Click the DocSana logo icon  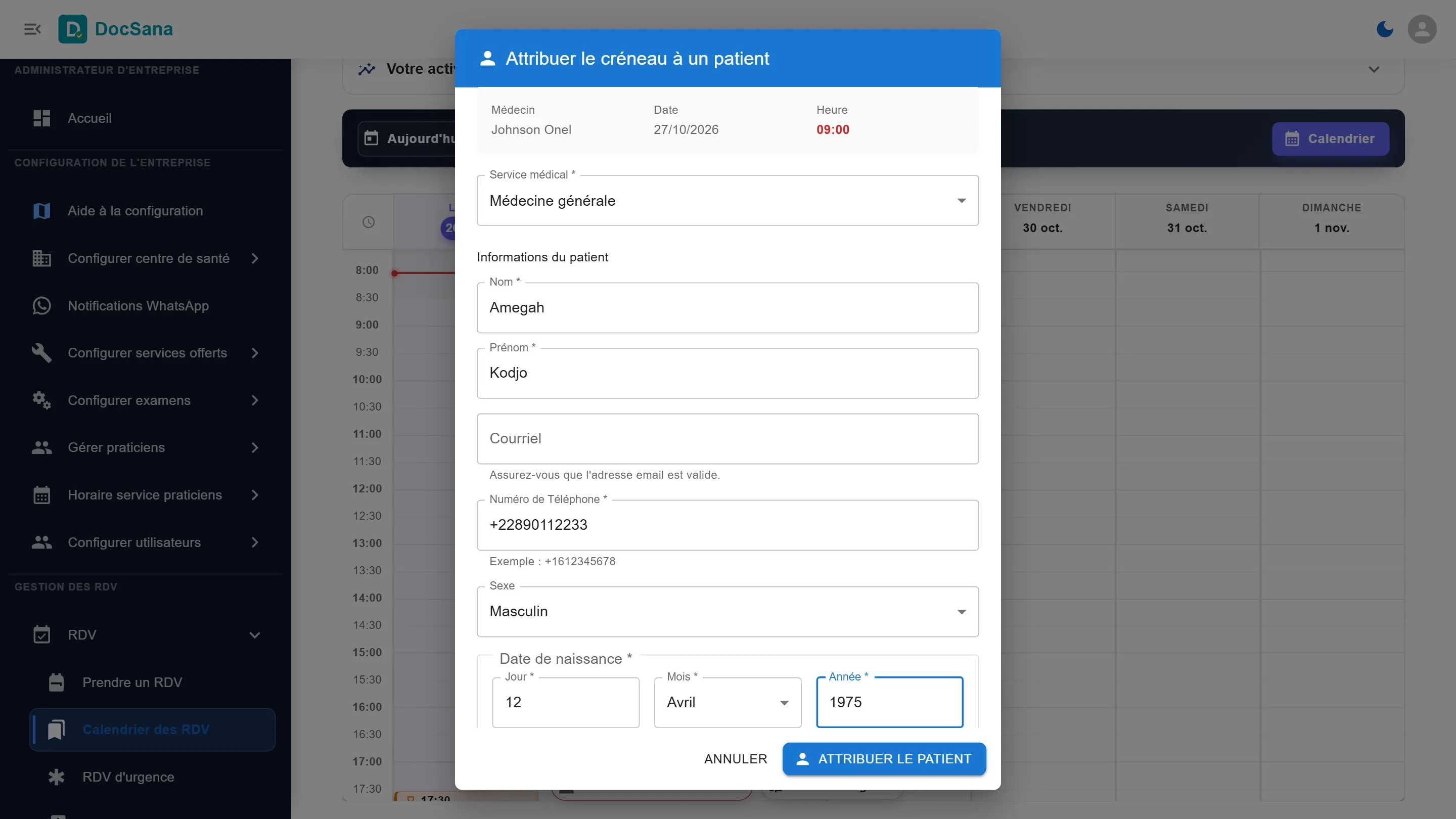pos(72,29)
